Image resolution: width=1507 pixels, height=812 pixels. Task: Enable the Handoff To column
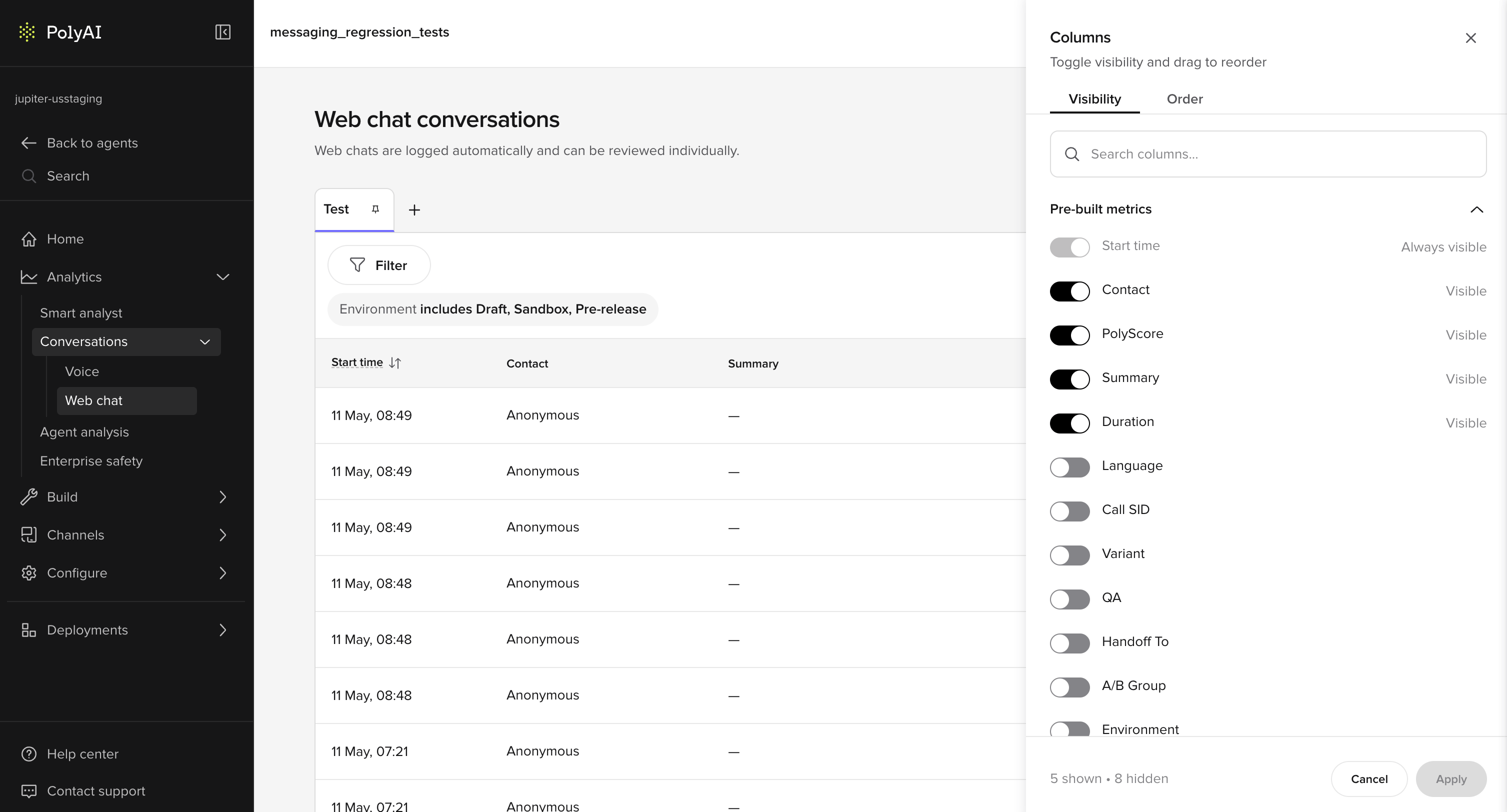click(1069, 643)
